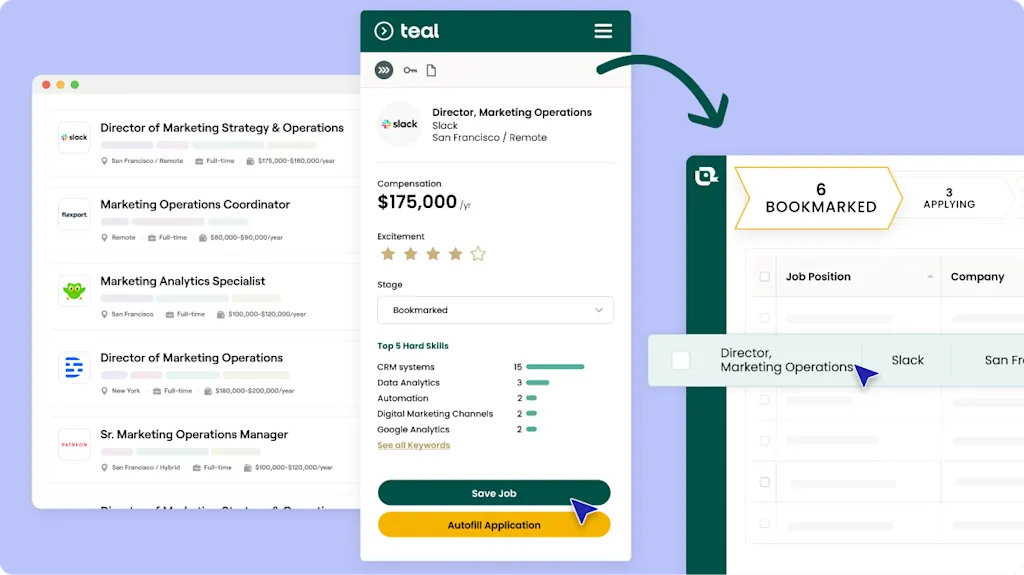Screen dimensions: 1024x575
Task: Select the key icon in extension toolbar
Action: (410, 70)
